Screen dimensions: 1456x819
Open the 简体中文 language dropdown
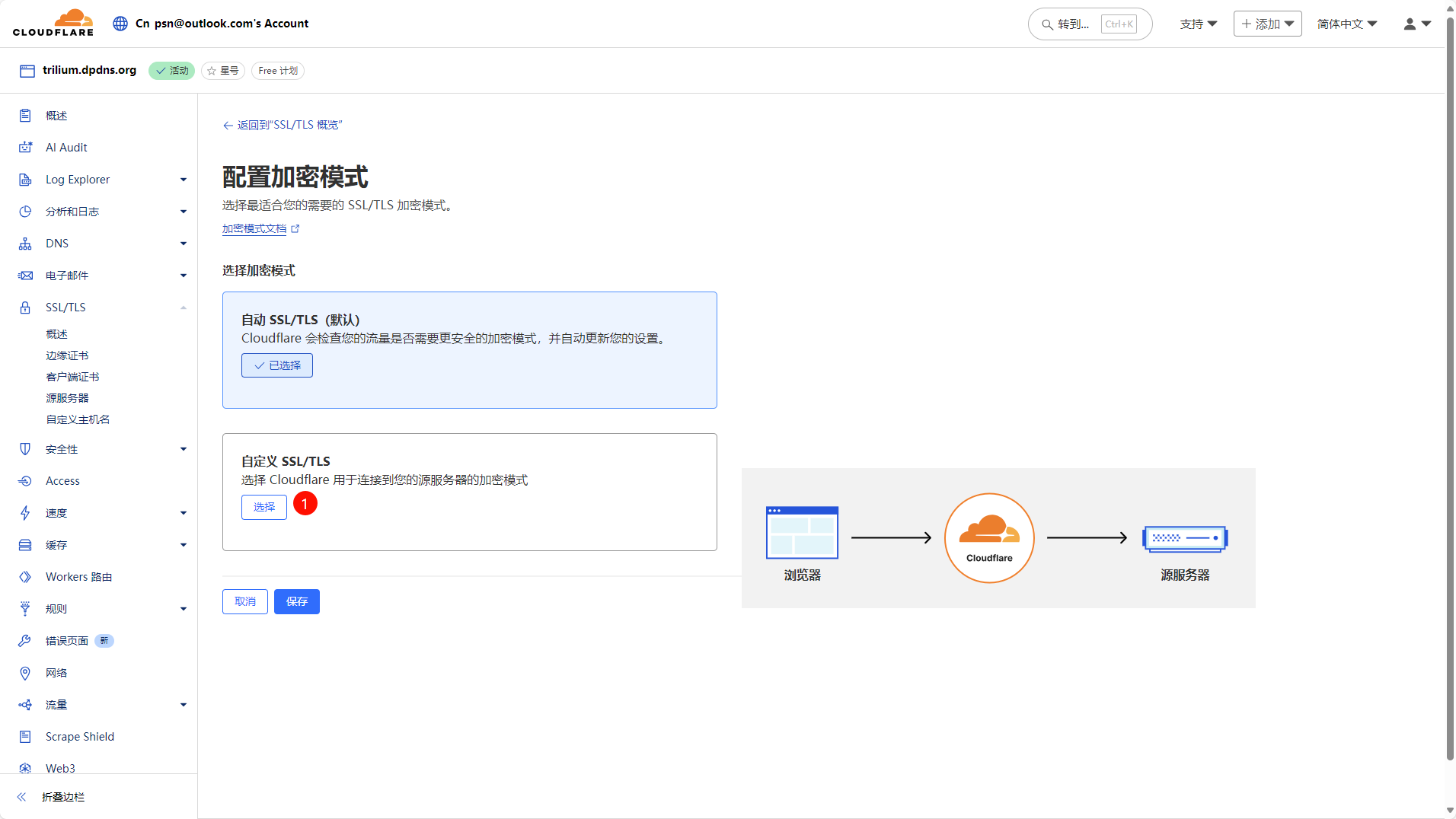(x=1347, y=24)
